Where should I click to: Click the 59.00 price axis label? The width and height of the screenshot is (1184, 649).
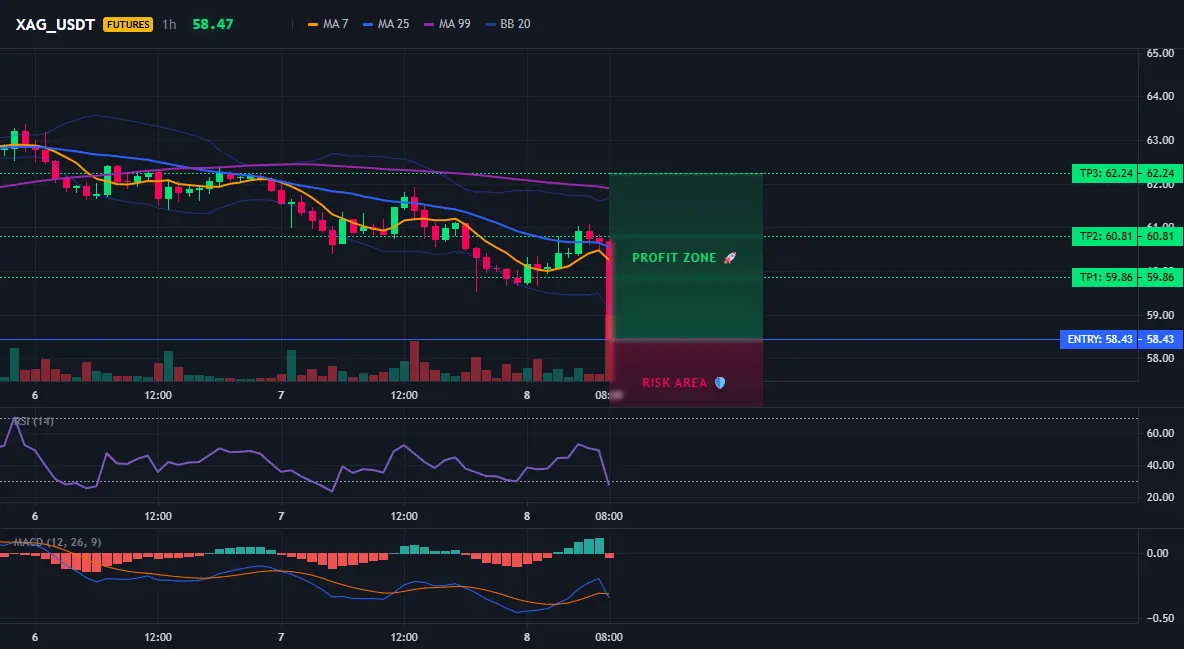coord(1160,315)
